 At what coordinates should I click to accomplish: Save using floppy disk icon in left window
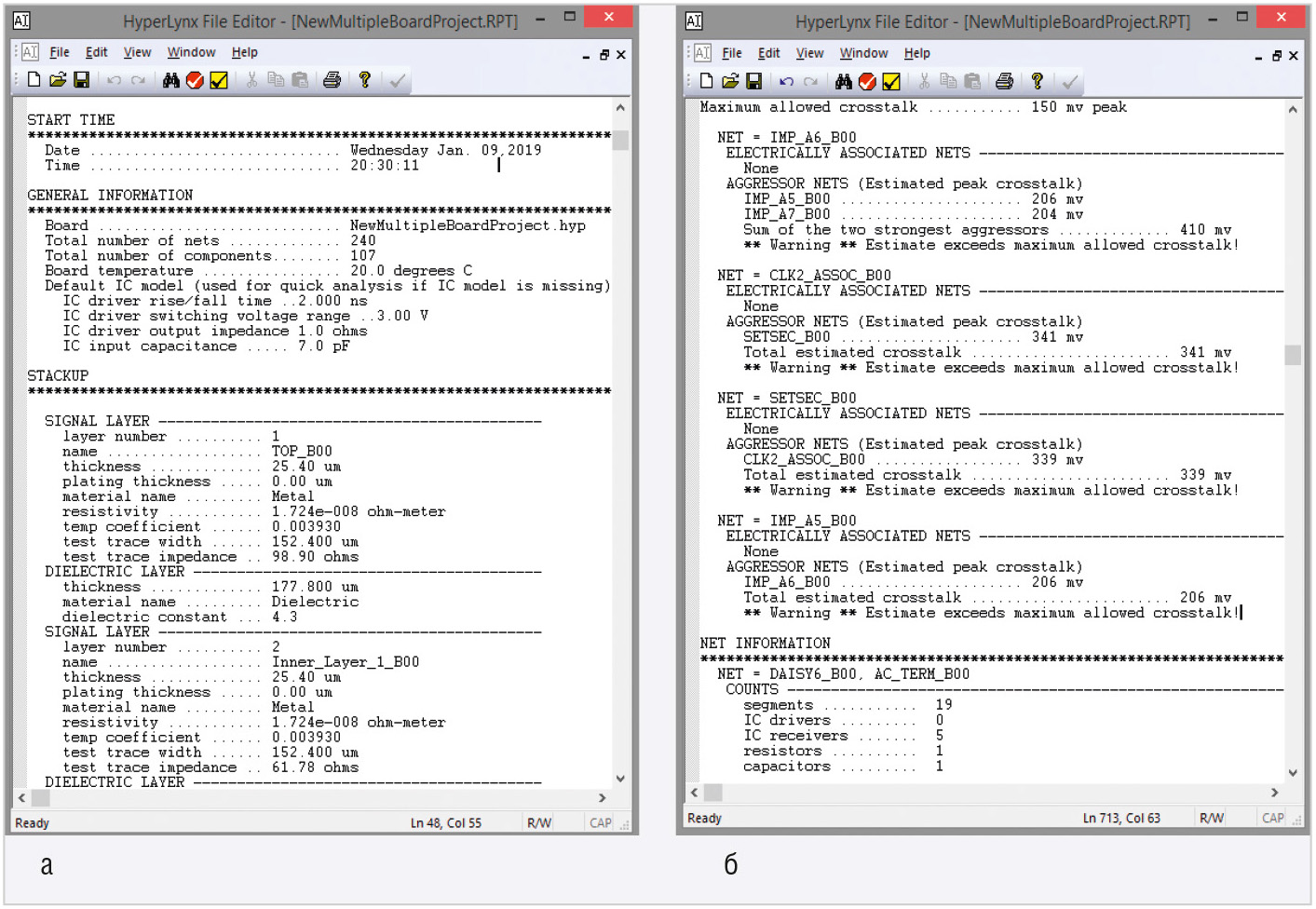coord(82,80)
